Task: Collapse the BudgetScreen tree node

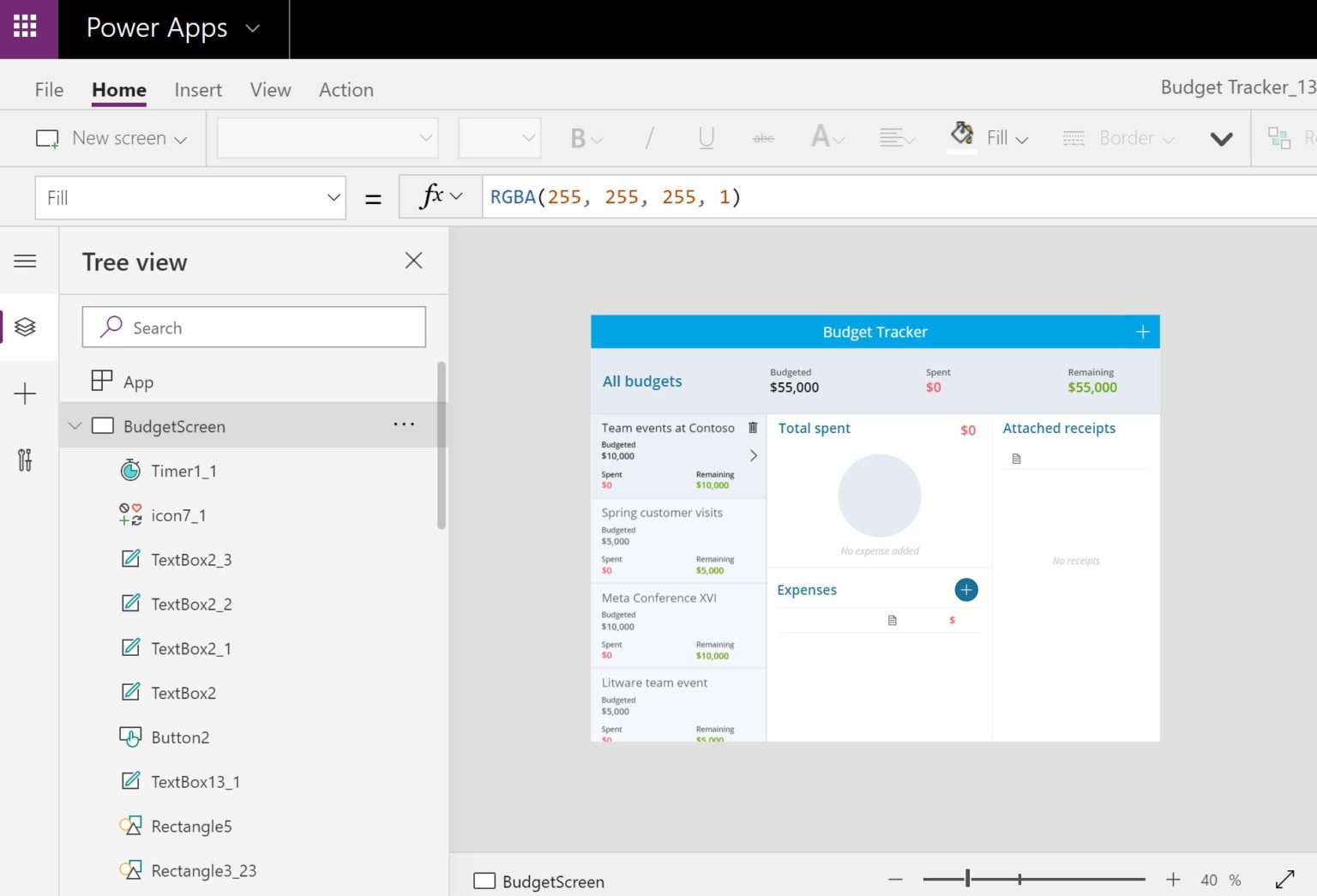Action: 75,425
